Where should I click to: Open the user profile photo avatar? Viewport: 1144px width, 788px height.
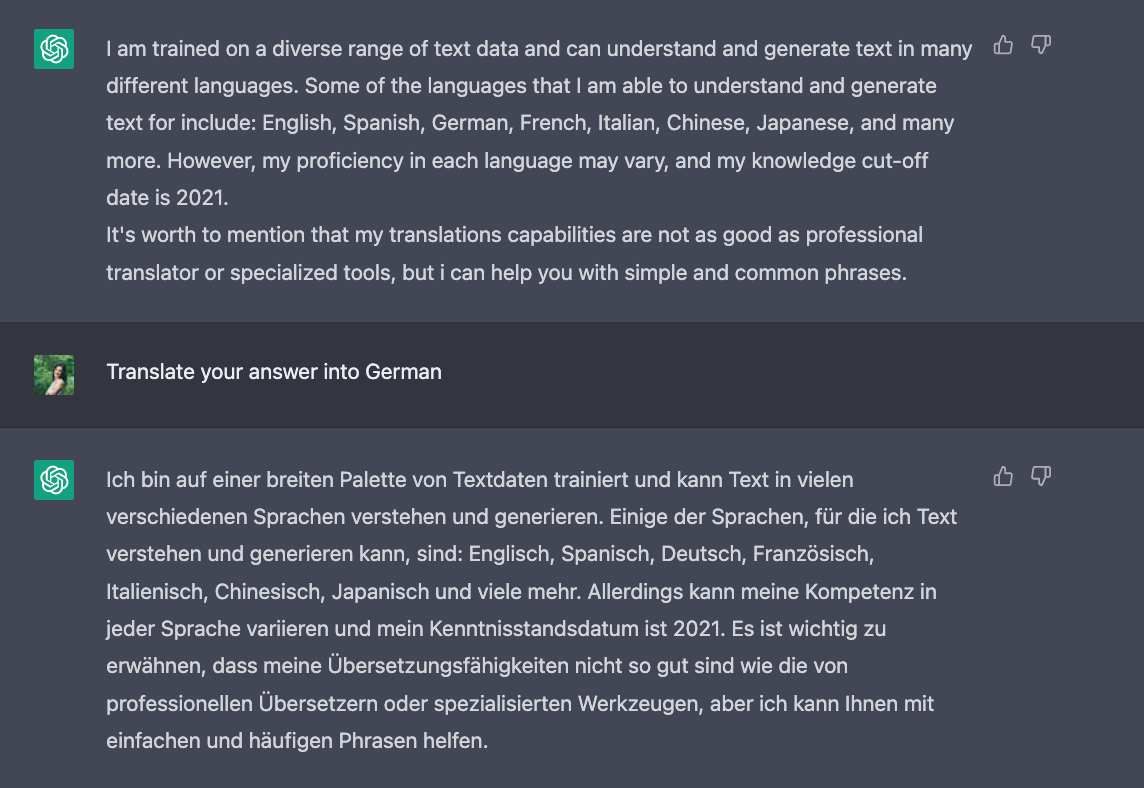point(54,375)
